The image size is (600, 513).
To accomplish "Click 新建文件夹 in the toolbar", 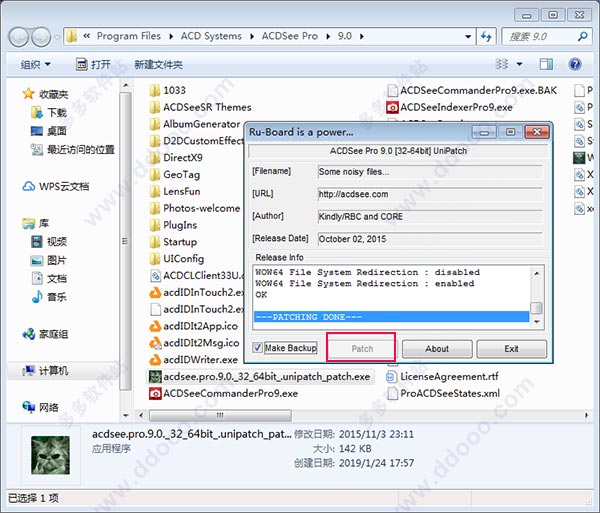I will coord(158,64).
